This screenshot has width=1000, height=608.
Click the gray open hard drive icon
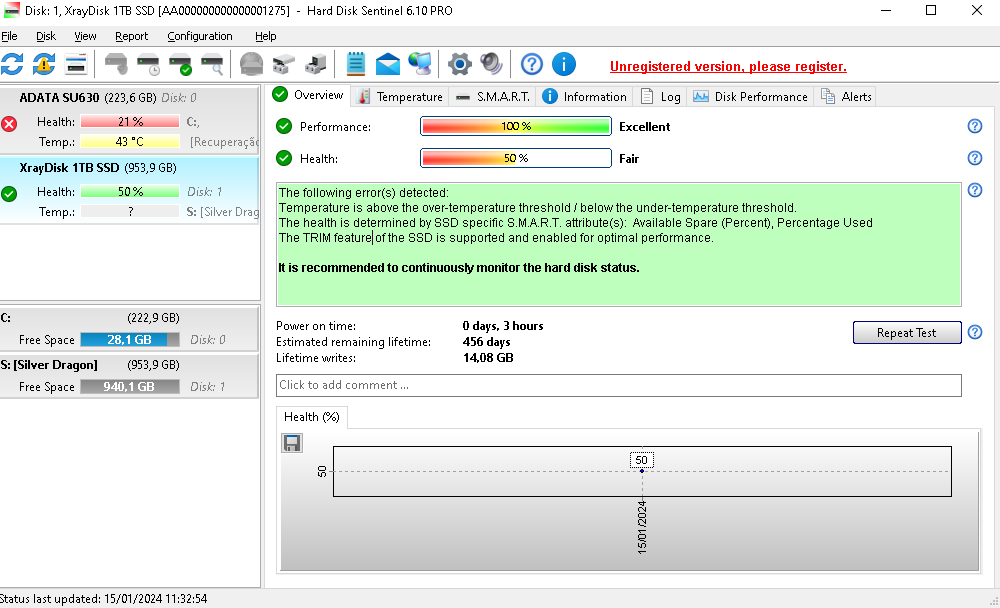coord(251,64)
